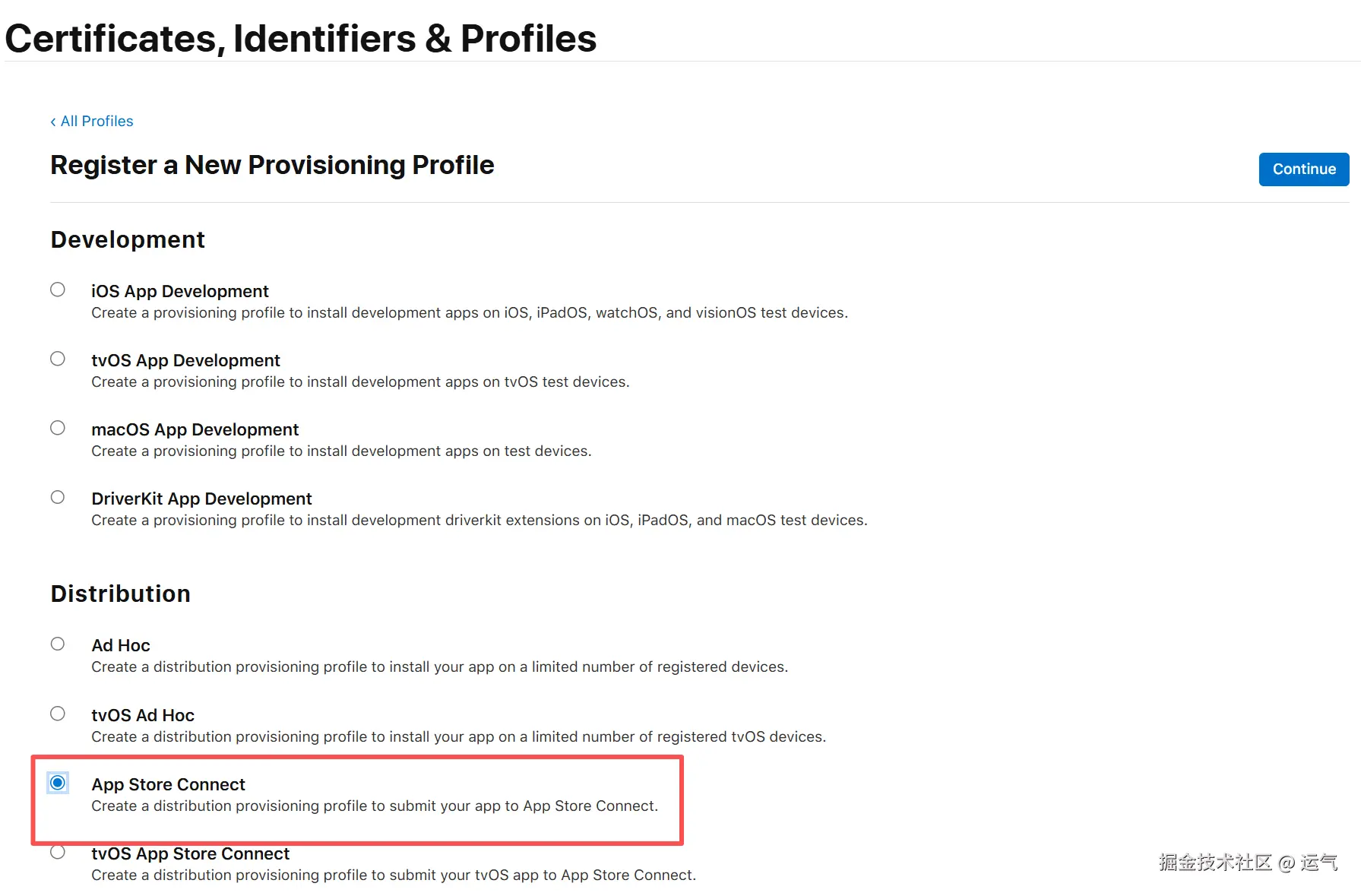Click the tvOS Ad Hoc label
The height and width of the screenshot is (896, 1361).
tap(143, 716)
